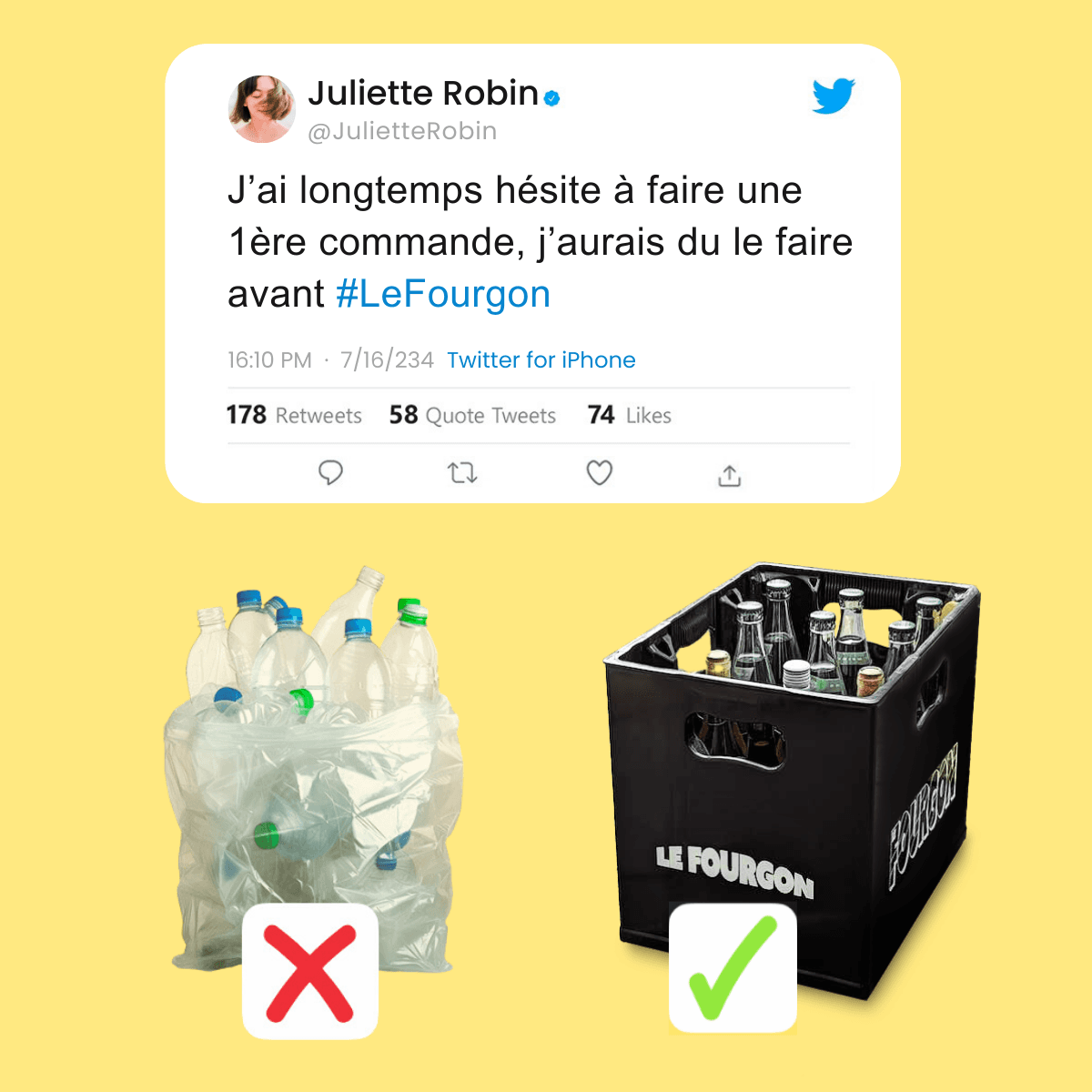Open Juliette Robin's profile picture

click(261, 109)
